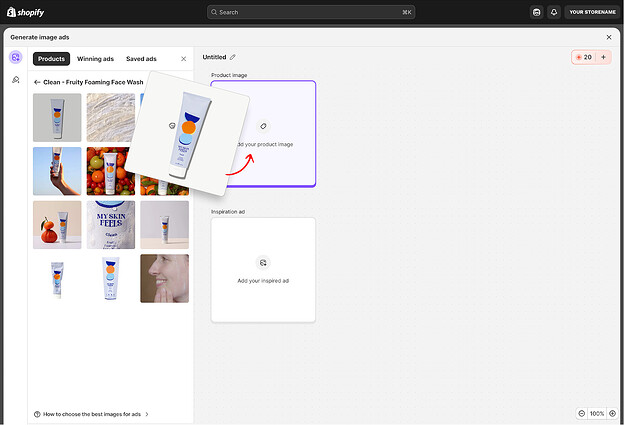Open the store inbox icon in top bar
This screenshot has height=425, width=624.
pos(536,12)
